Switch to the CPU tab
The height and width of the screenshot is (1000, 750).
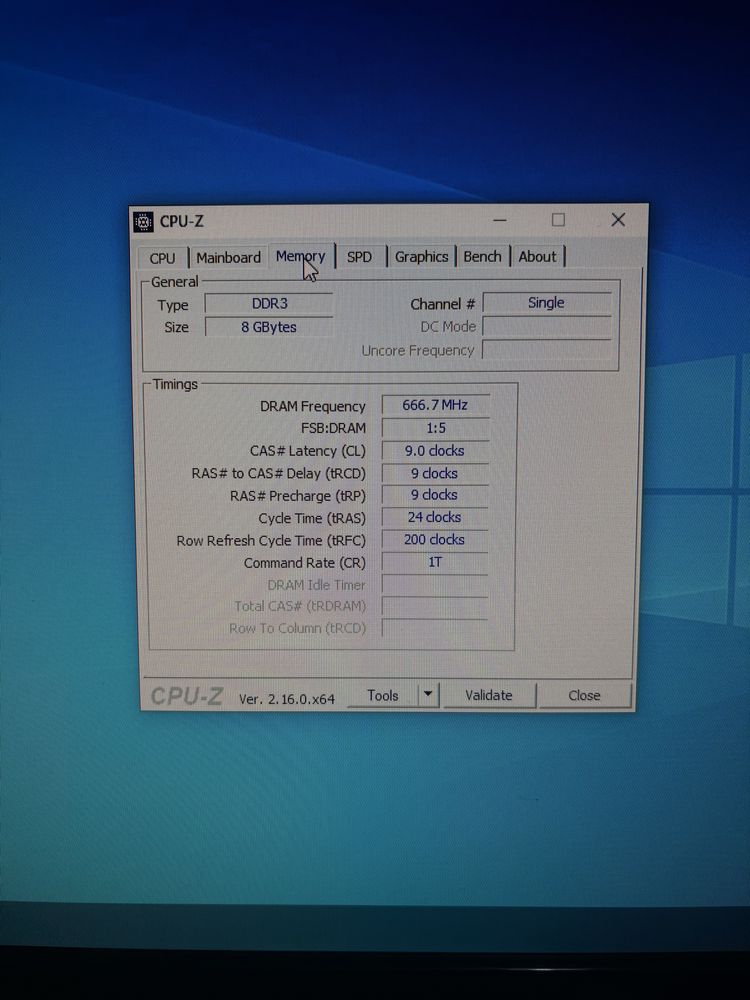pyautogui.click(x=163, y=258)
